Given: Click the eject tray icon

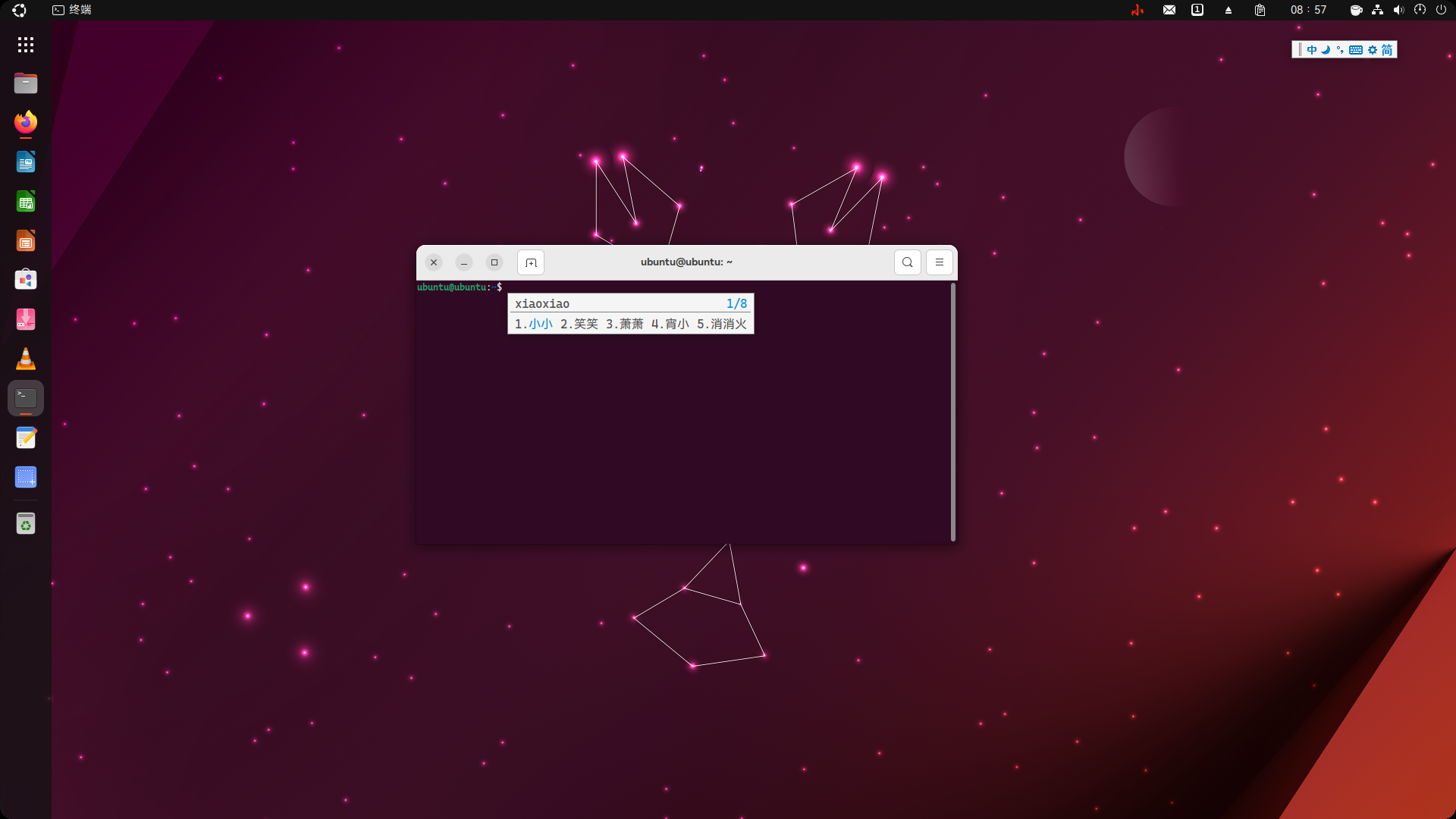Looking at the screenshot, I should (x=1228, y=10).
